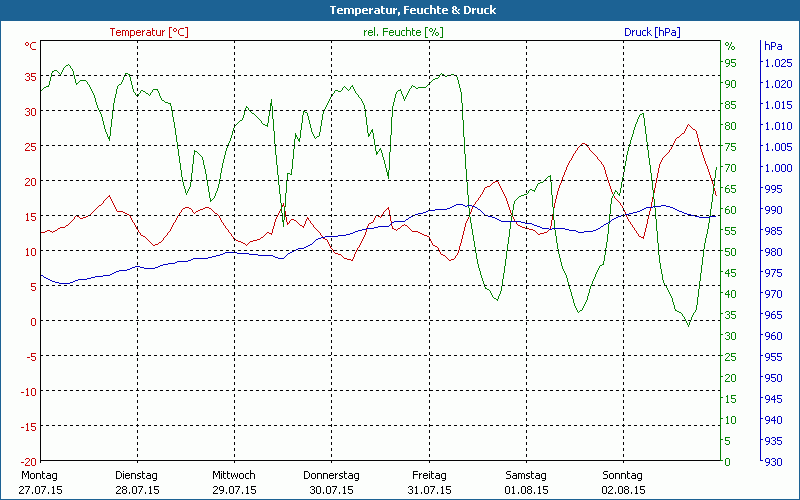Click the green '25' humidity tick
This screenshot has height=500, width=800.
pyautogui.click(x=731, y=357)
